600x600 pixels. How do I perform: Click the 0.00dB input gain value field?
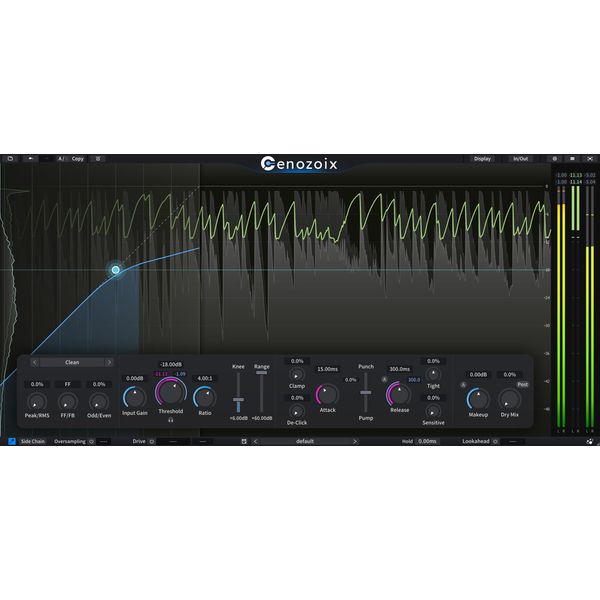(135, 378)
